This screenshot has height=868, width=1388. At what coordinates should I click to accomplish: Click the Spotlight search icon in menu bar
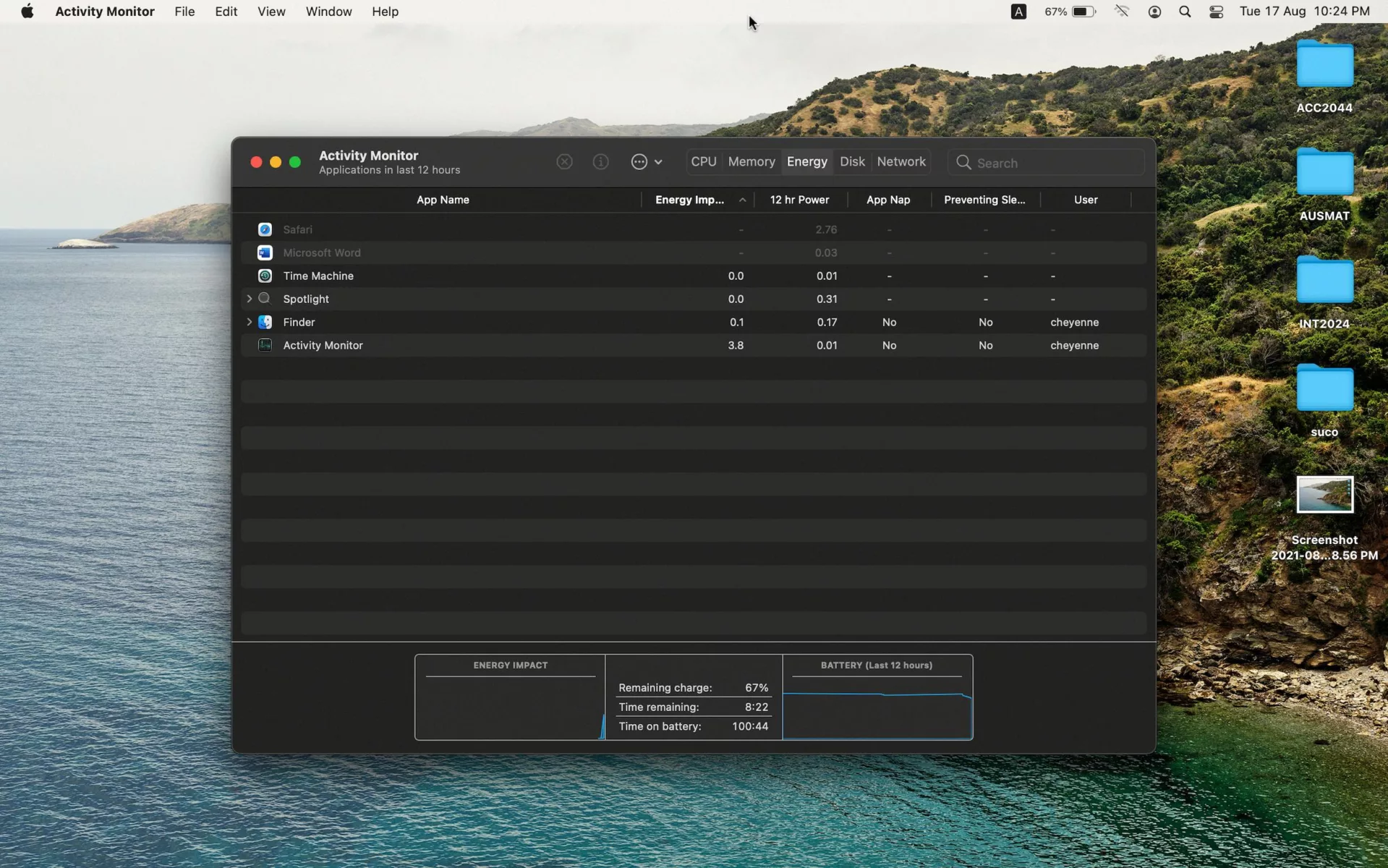click(x=1185, y=12)
